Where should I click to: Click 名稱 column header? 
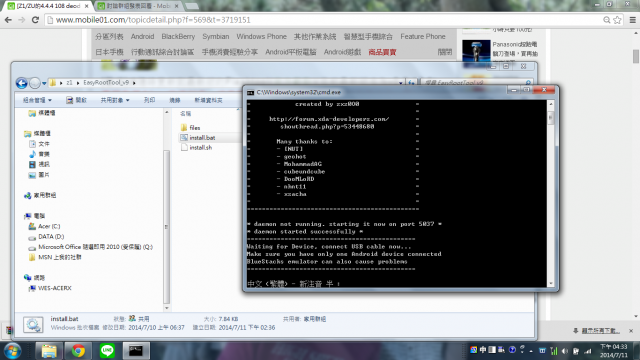tap(186, 113)
